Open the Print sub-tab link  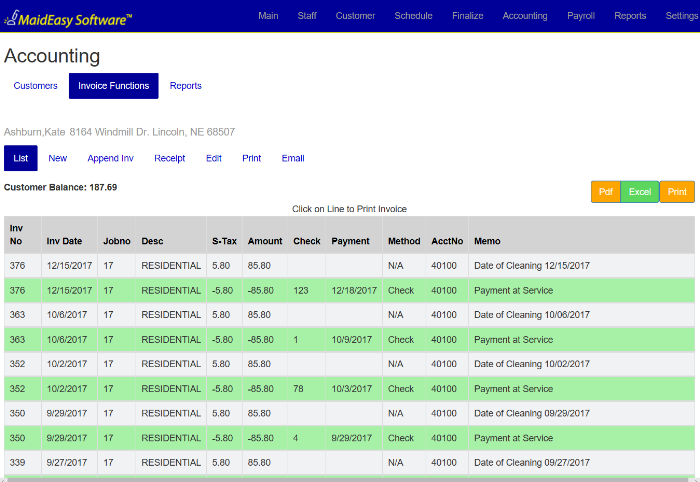pyautogui.click(x=252, y=158)
